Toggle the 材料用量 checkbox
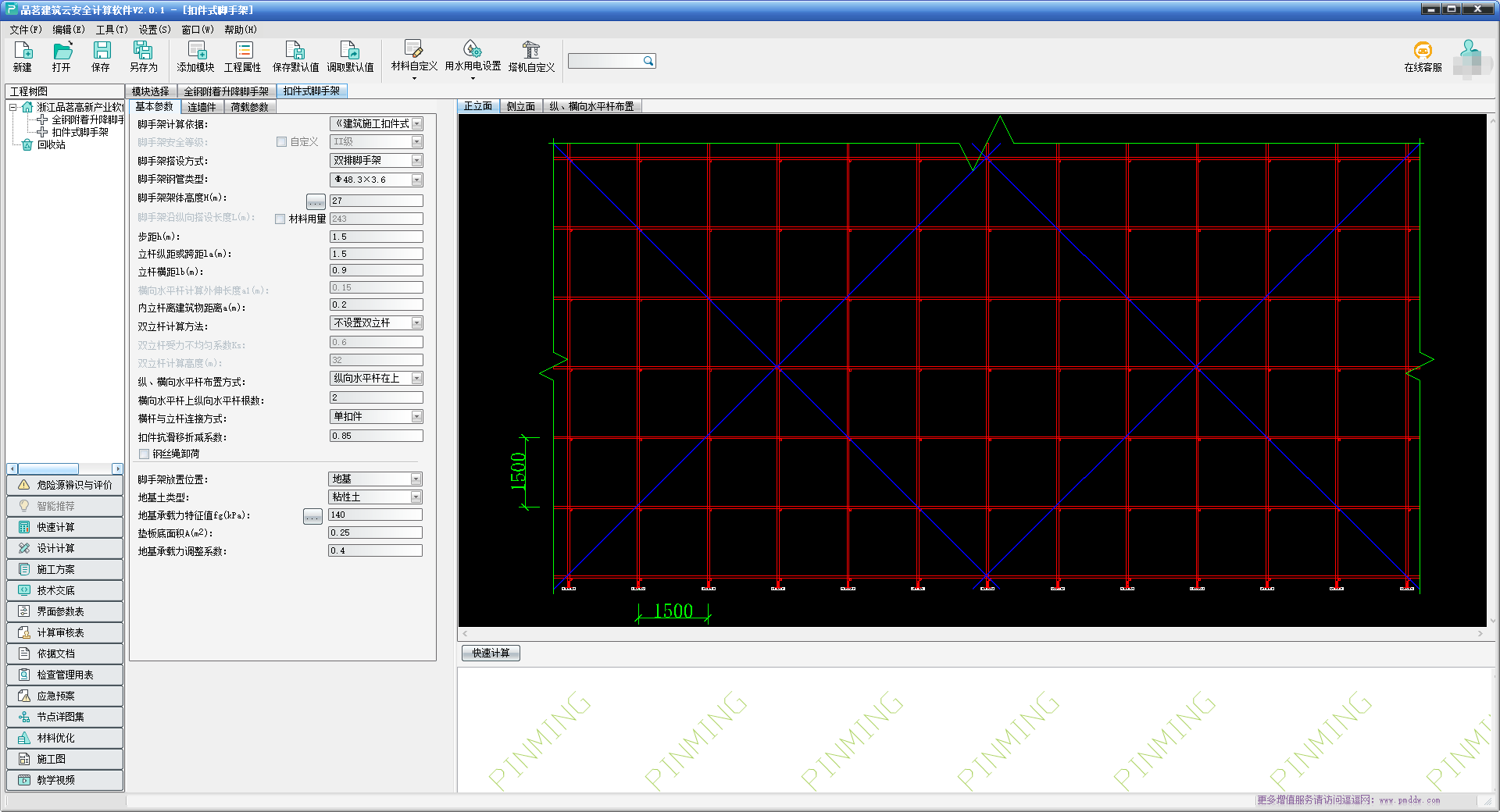This screenshot has height=812, width=1500. (280, 219)
